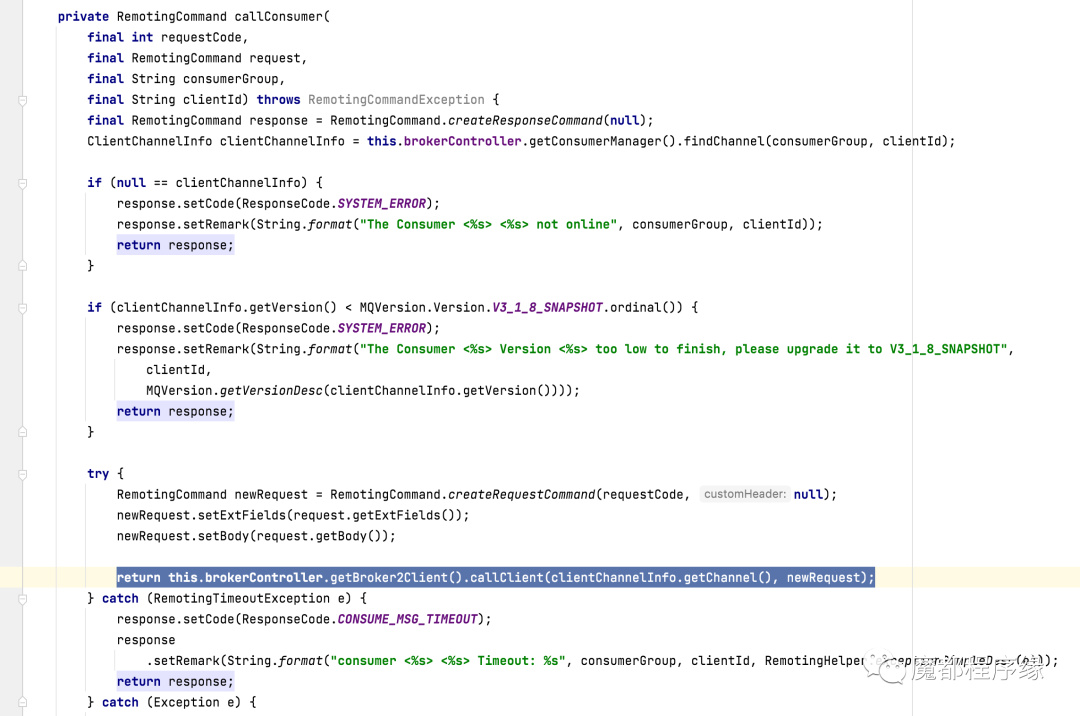Click callClient in the highlighted return line

(506, 578)
